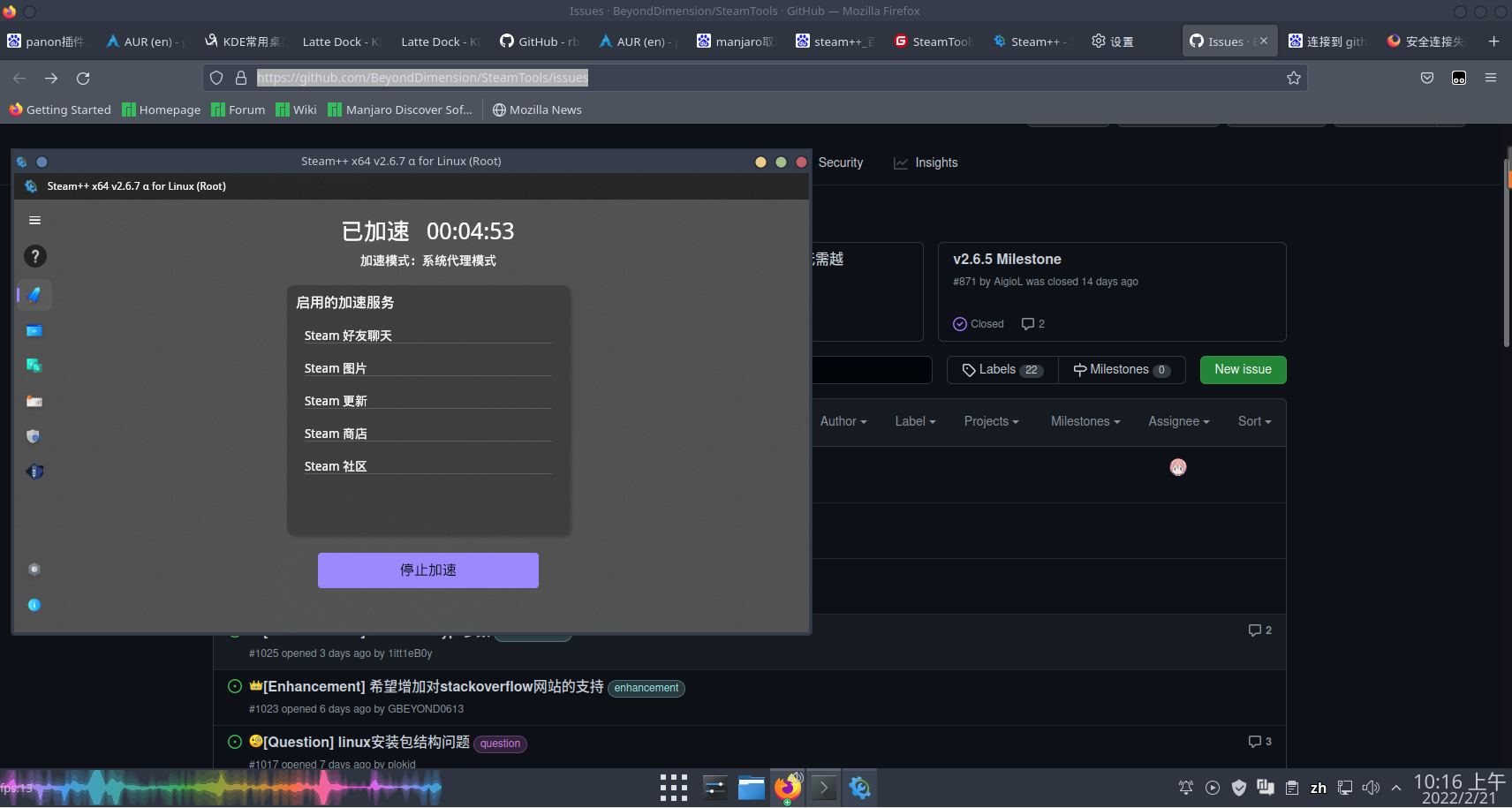Expand Projects filter dropdown

click(x=991, y=422)
